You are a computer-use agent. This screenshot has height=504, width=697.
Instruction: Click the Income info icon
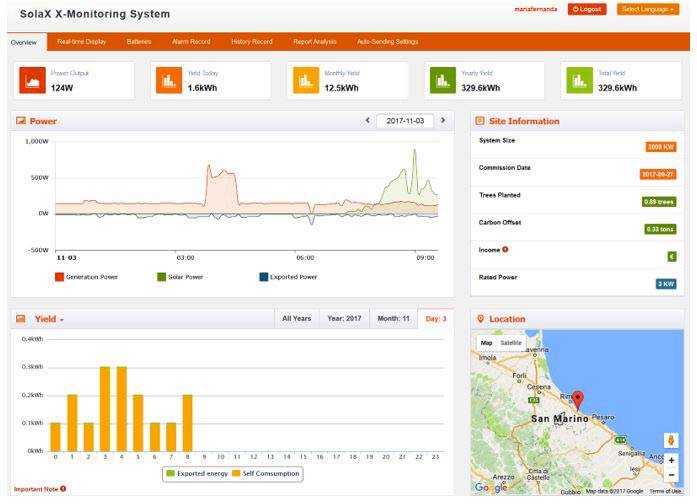tap(505, 249)
